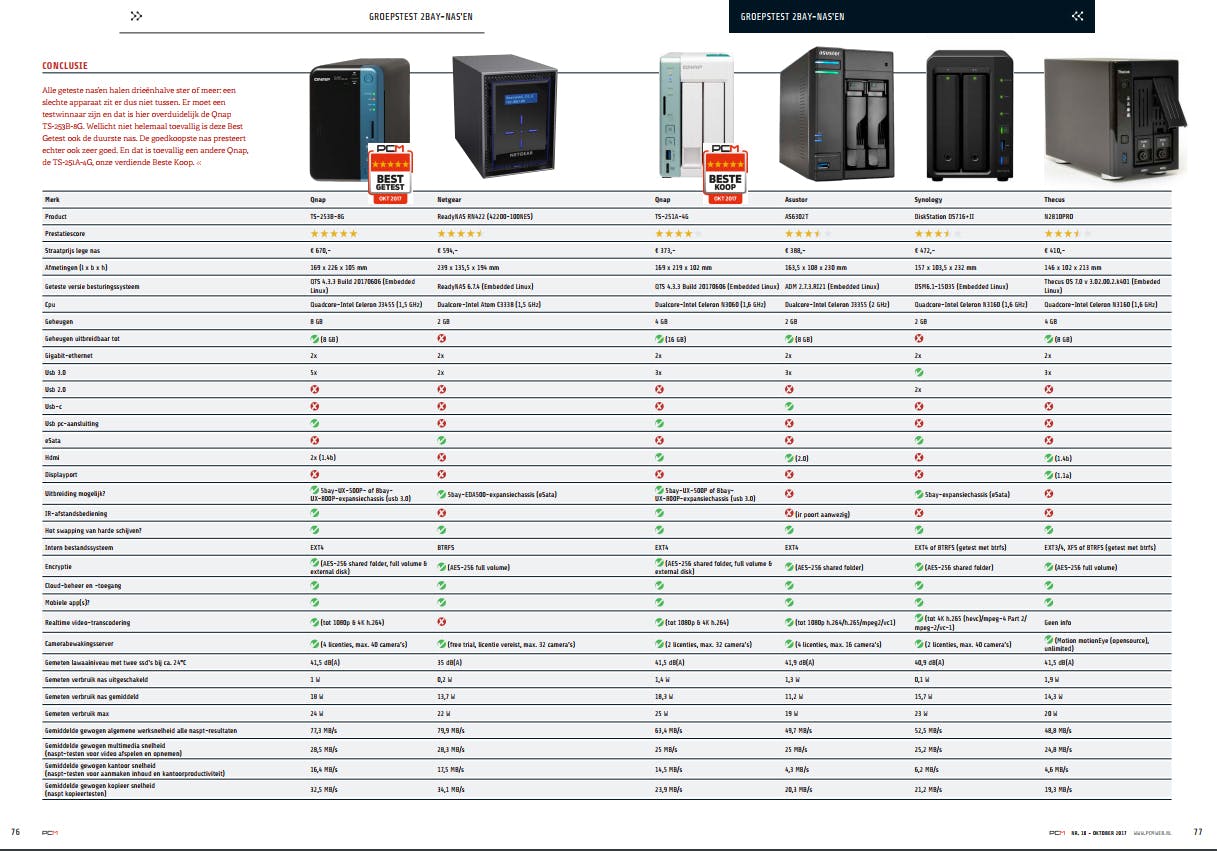Click the star rating for Synology DiskStation
Viewport: 1217px width, 851px height.
point(937,233)
